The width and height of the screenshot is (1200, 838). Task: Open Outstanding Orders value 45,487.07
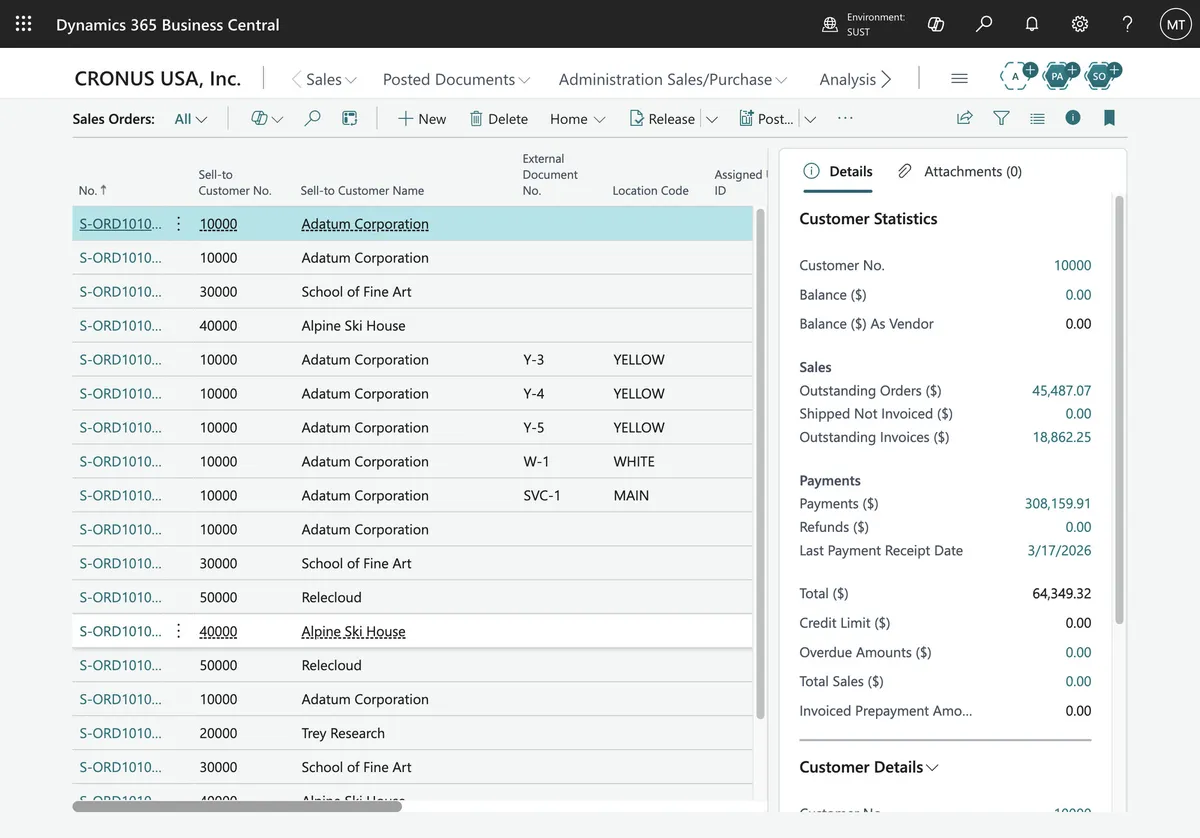coord(1062,390)
